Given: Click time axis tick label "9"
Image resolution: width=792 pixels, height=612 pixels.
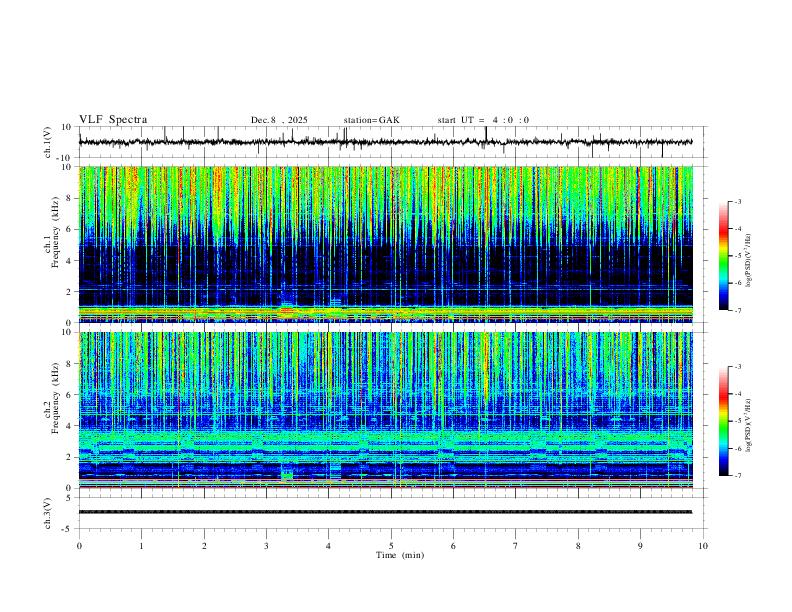Looking at the screenshot, I should [x=640, y=546].
